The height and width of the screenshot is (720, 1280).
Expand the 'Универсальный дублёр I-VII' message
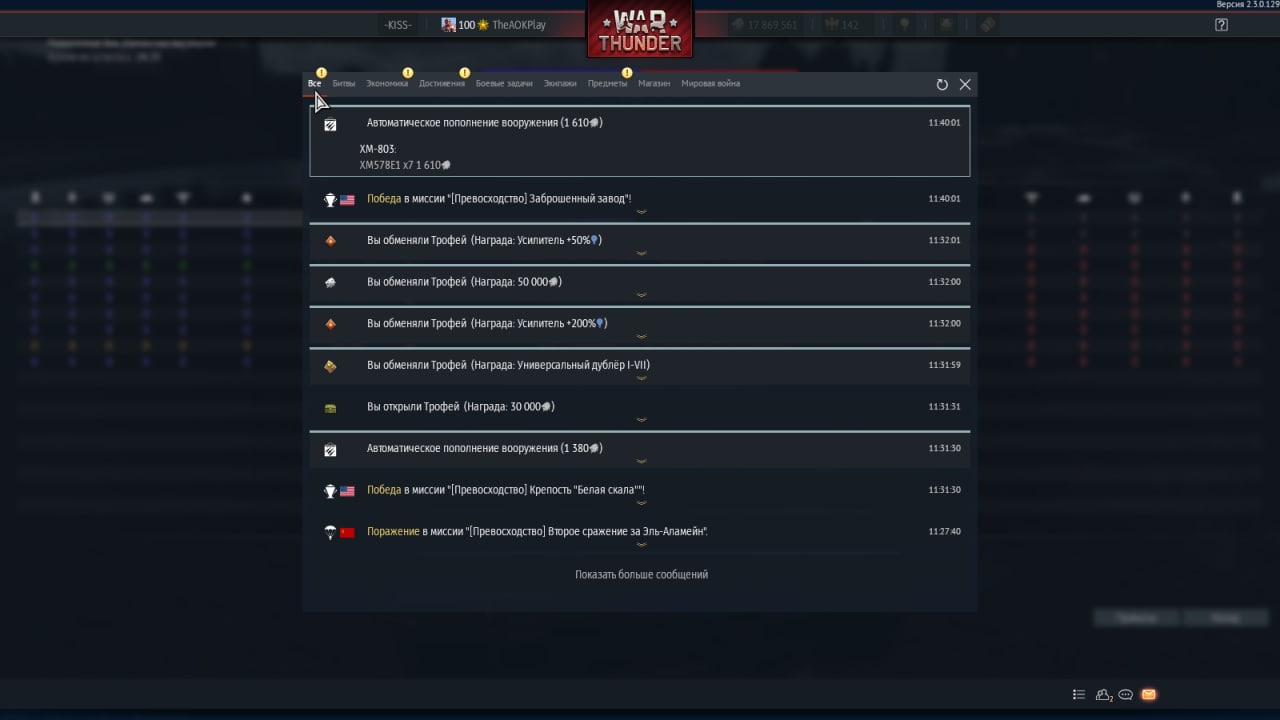[x=640, y=367]
